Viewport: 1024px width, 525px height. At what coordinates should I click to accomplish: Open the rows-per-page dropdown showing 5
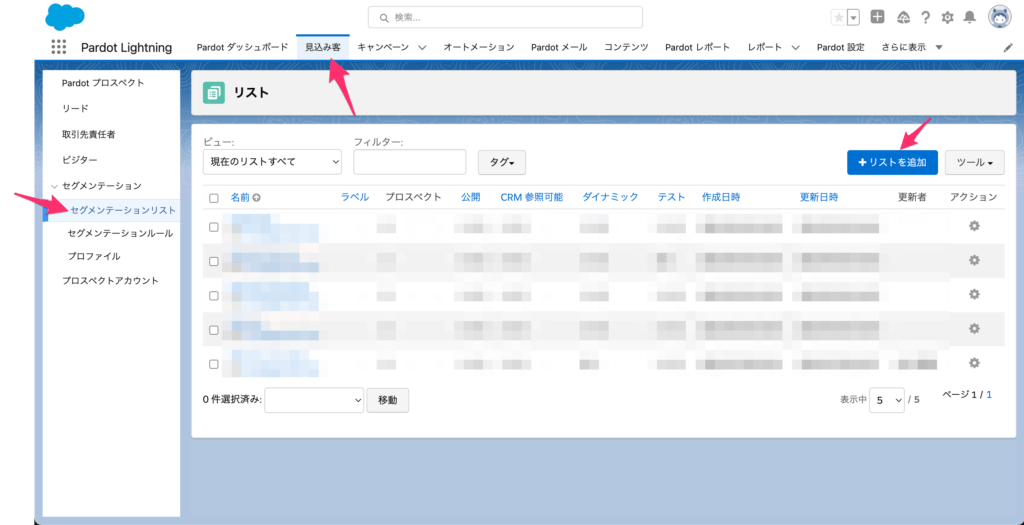click(887, 400)
